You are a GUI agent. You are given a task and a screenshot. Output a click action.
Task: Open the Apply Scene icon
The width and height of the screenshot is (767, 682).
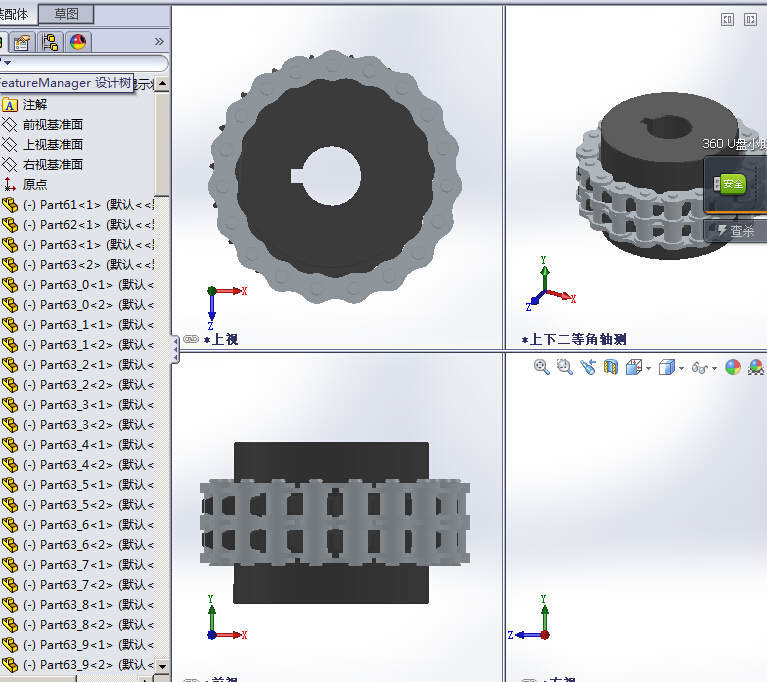pos(756,367)
